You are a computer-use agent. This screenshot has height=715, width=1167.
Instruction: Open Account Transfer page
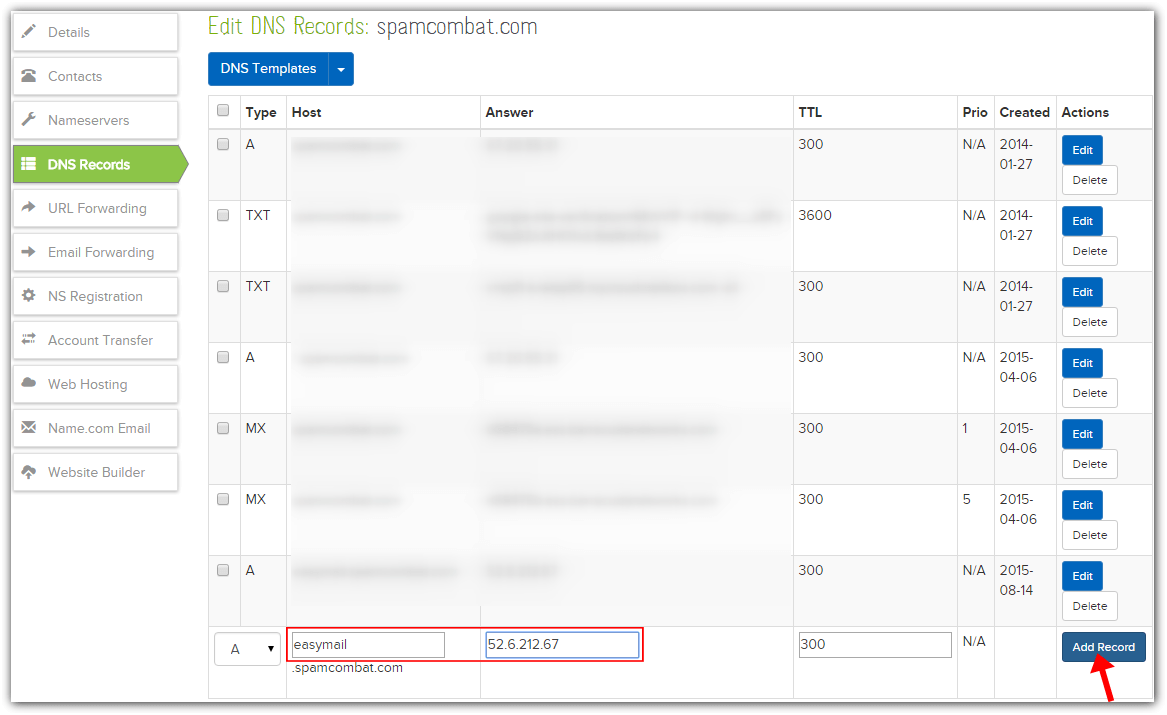95,340
